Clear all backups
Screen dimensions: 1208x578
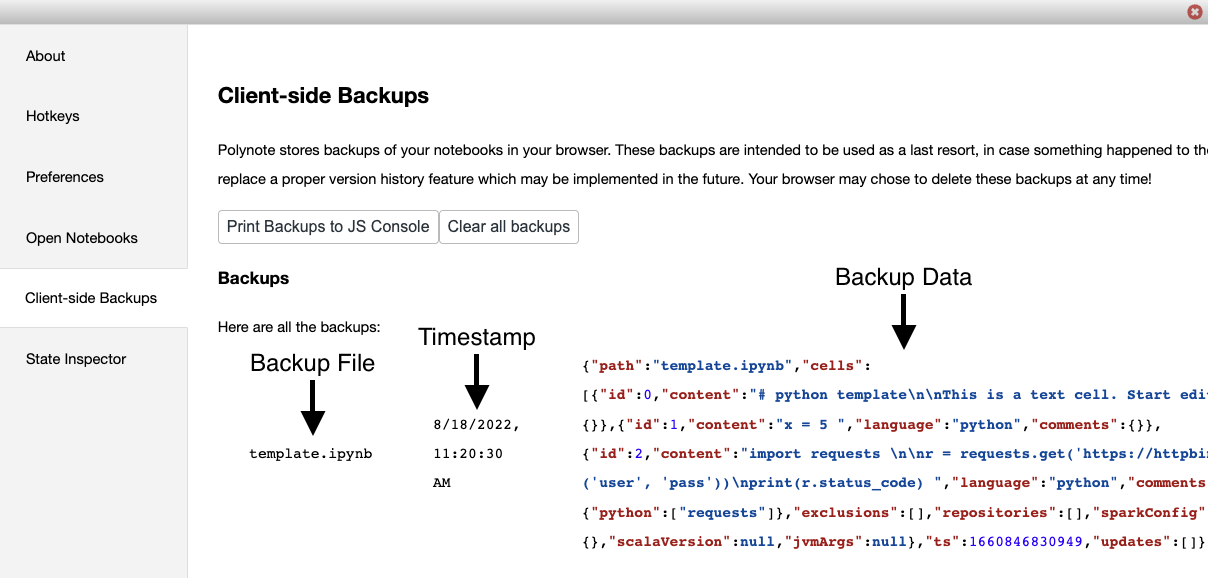pos(508,227)
